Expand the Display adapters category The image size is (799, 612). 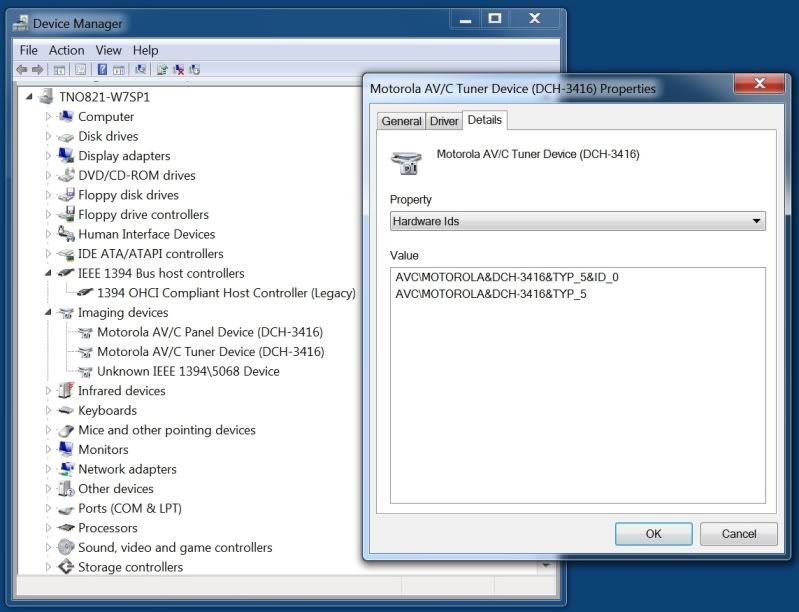coord(48,156)
